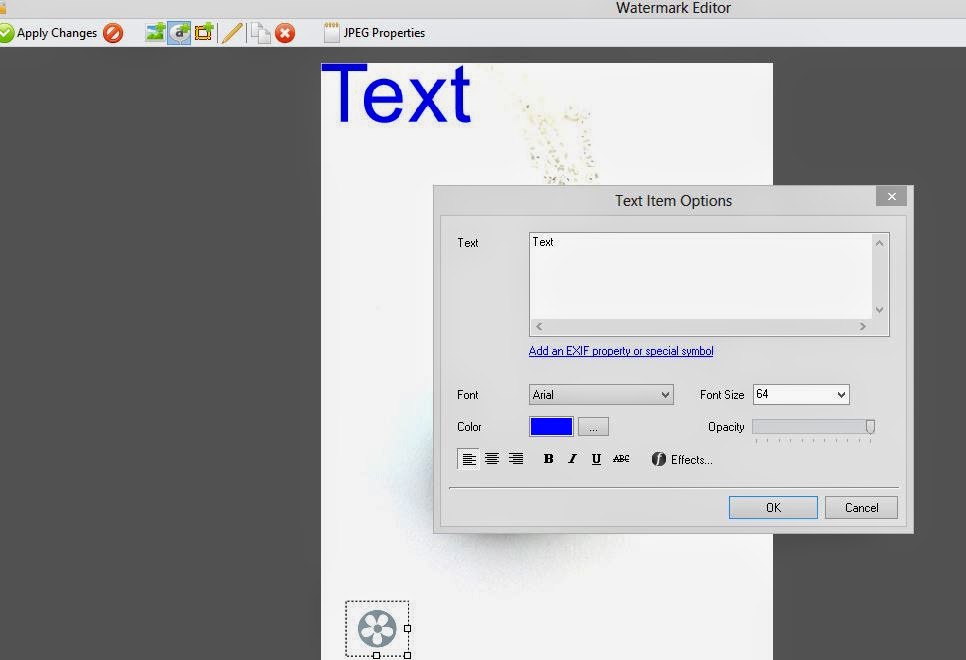
Task: Click the red discard changes icon
Action: click(113, 33)
